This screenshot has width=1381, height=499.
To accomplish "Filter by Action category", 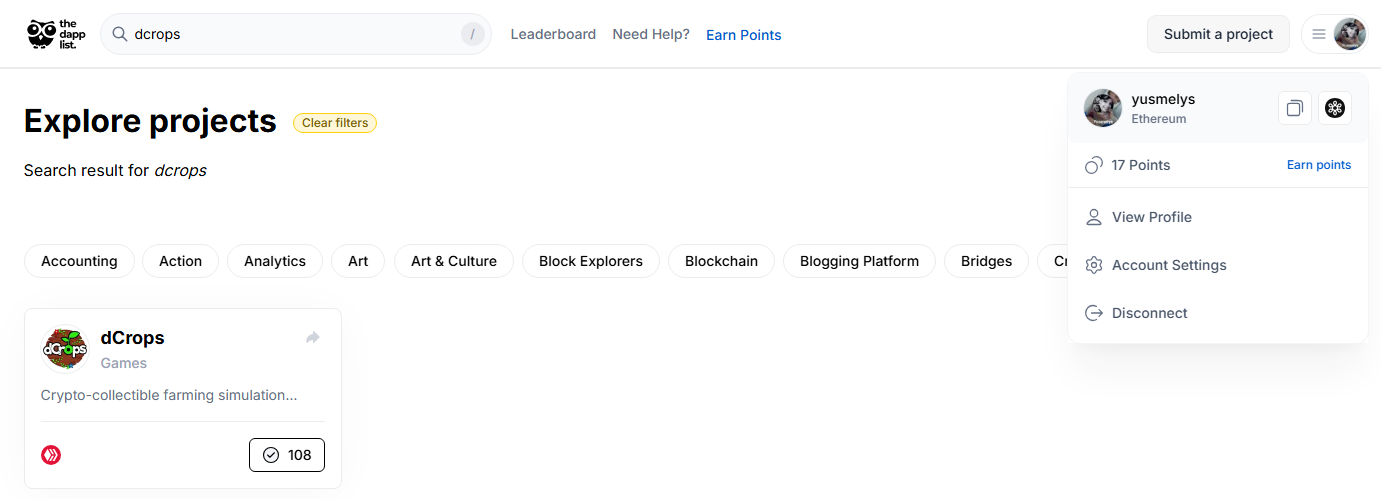I will coord(181,261).
